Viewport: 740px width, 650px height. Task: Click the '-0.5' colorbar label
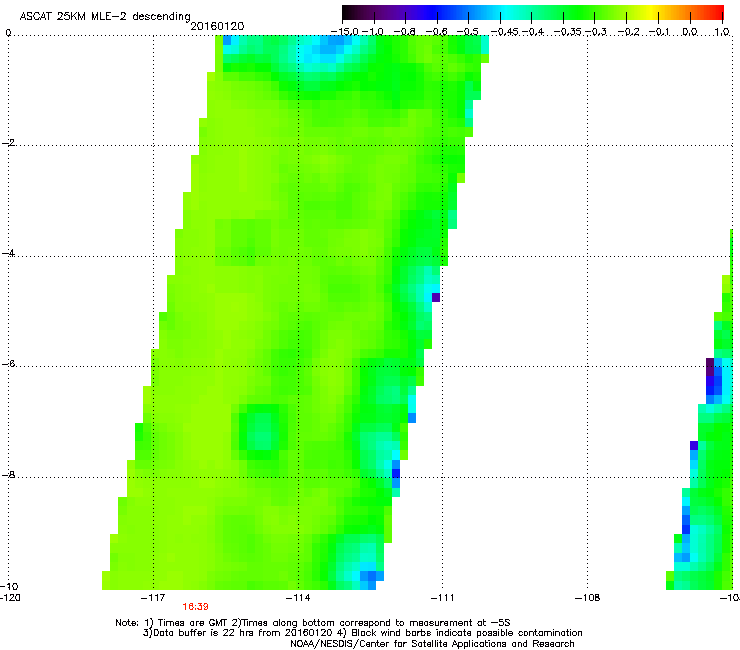(x=468, y=32)
